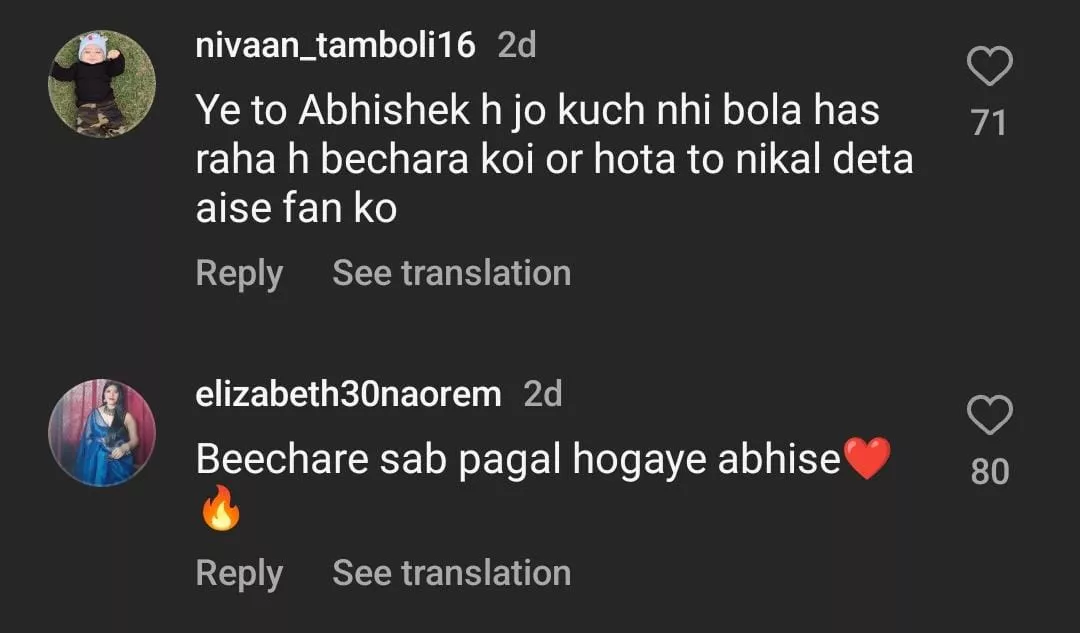
Task: Open the elizabeth30naorem username link
Action: (x=348, y=394)
